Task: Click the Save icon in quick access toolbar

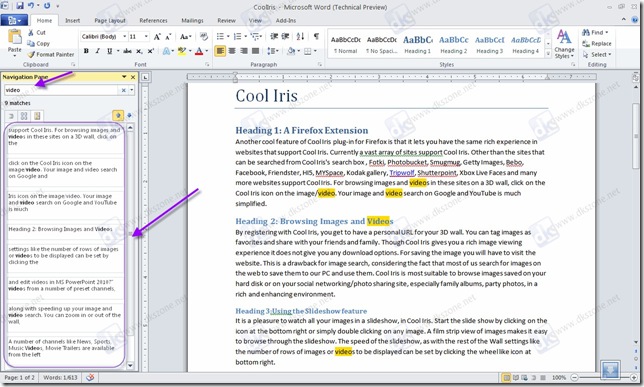Action: coord(20,6)
